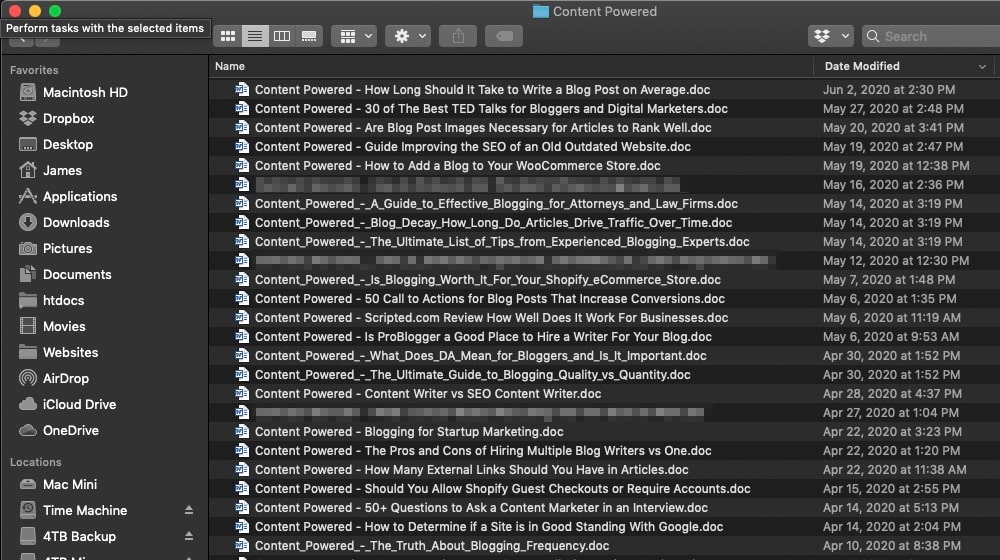Viewport: 1000px width, 560px height.
Task: Click the Share toolbar button
Action: pyautogui.click(x=458, y=36)
